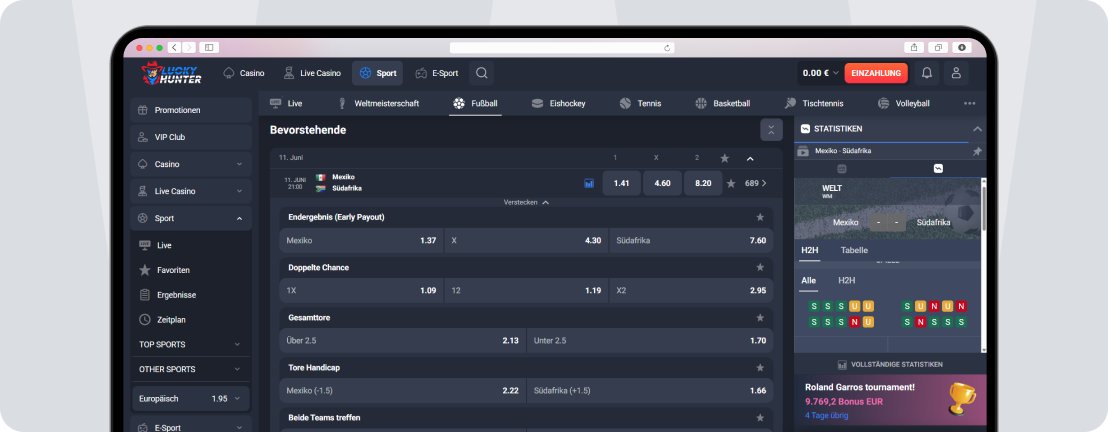The image size is (1108, 432).
Task: Open more sports via three-dots icon
Action: (970, 103)
